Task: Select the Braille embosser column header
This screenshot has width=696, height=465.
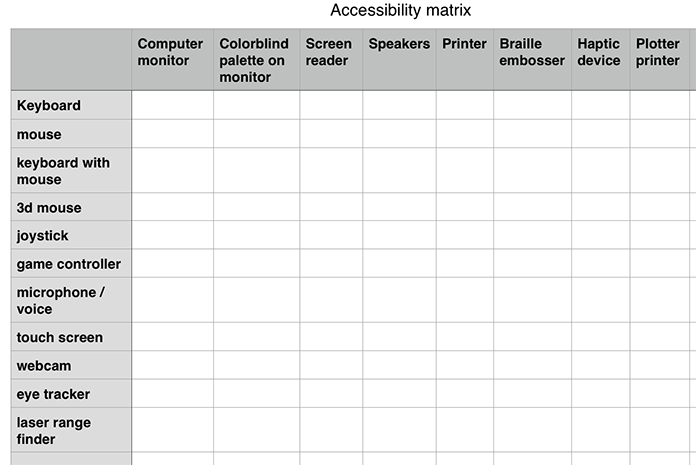Action: [533, 60]
